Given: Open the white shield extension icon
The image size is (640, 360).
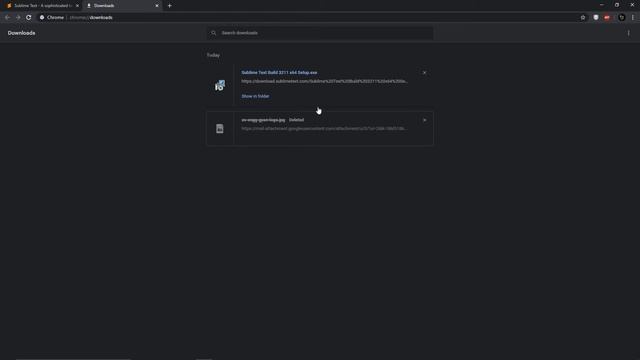Looking at the screenshot, I should pos(596,18).
